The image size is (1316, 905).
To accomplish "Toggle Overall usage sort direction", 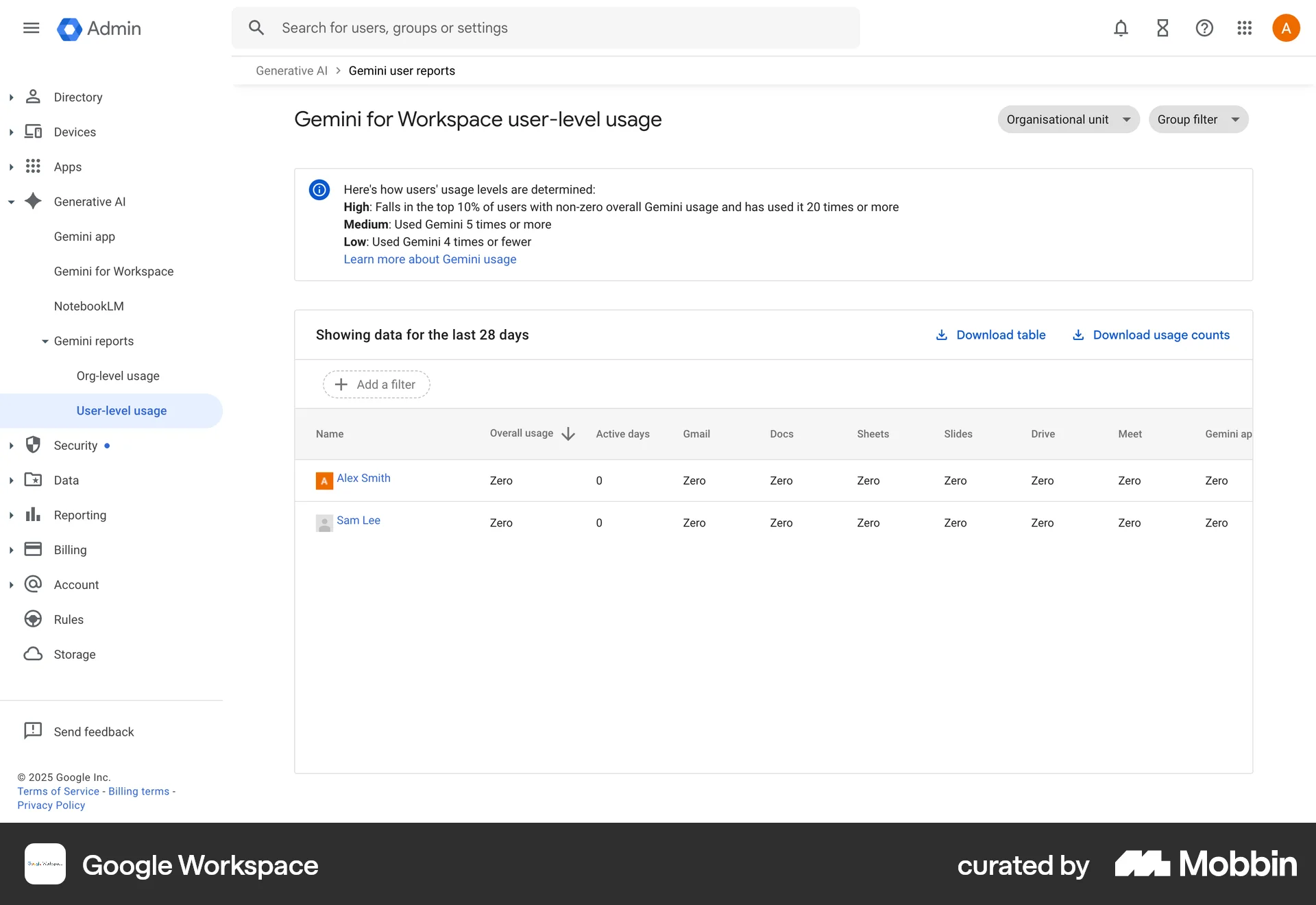I will click(568, 433).
